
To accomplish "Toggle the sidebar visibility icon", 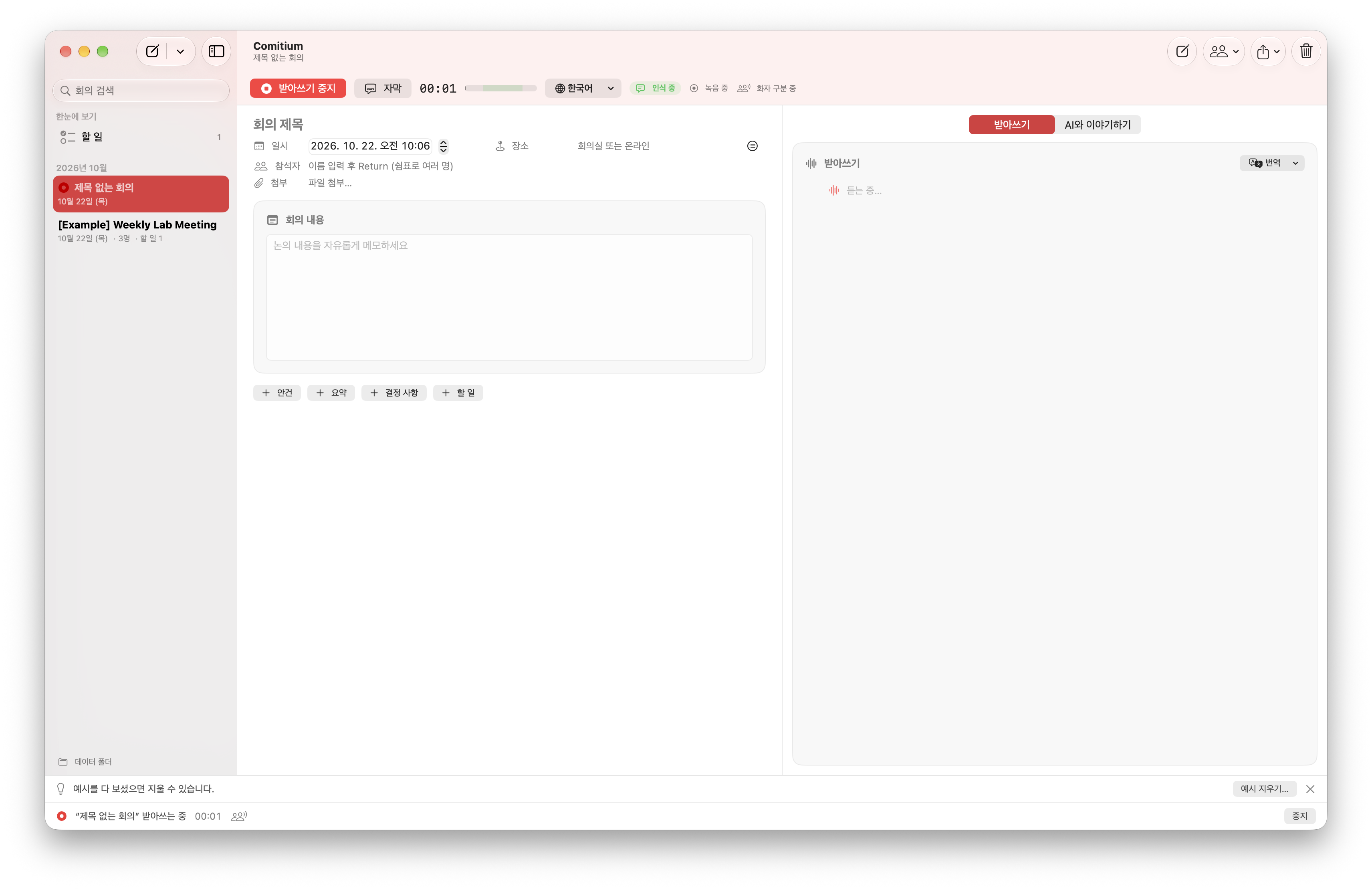I will 216,51.
